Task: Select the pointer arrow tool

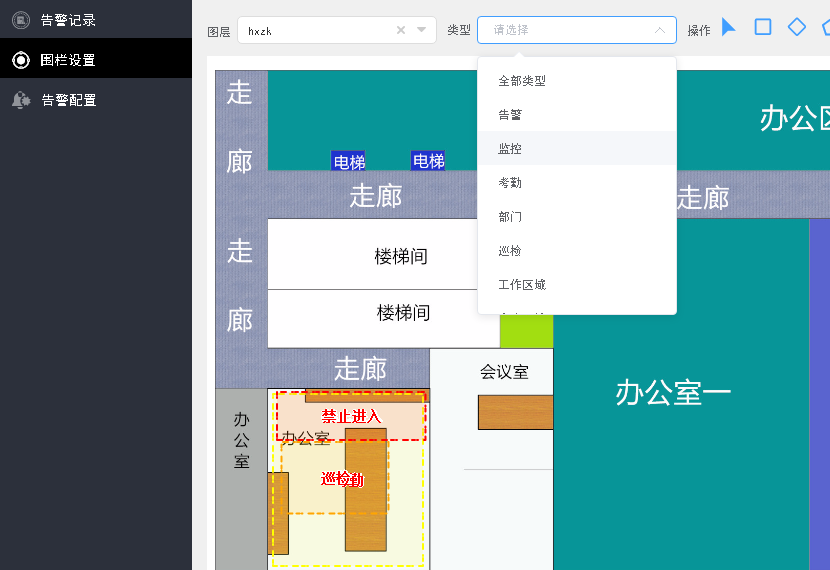Action: 728,28
